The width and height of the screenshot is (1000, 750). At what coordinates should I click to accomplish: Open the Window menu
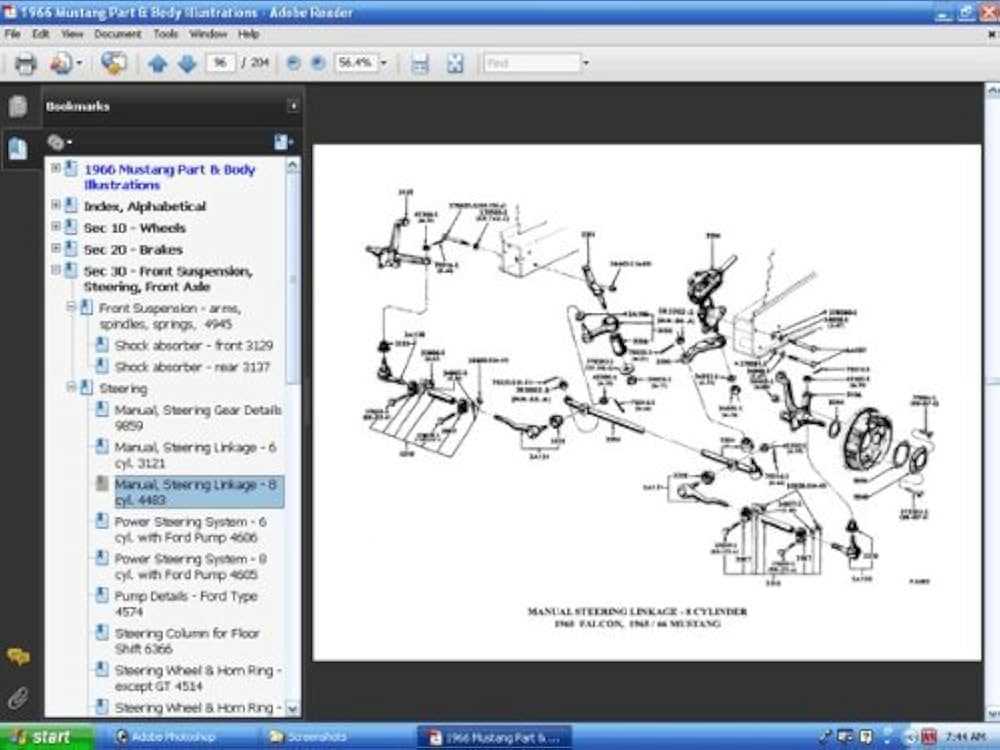click(x=208, y=34)
